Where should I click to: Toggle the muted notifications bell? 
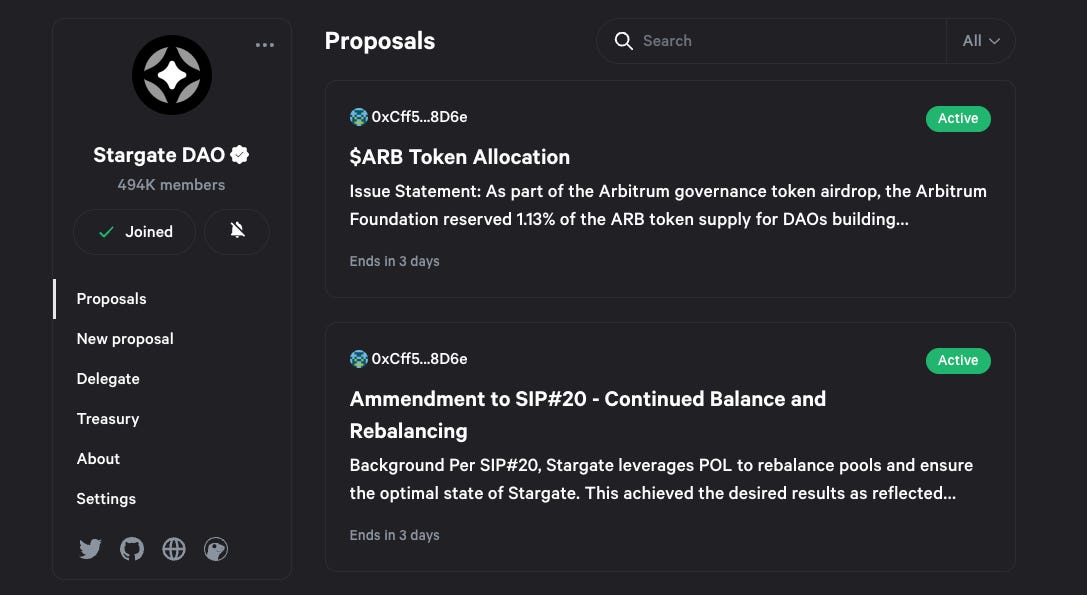[237, 232]
